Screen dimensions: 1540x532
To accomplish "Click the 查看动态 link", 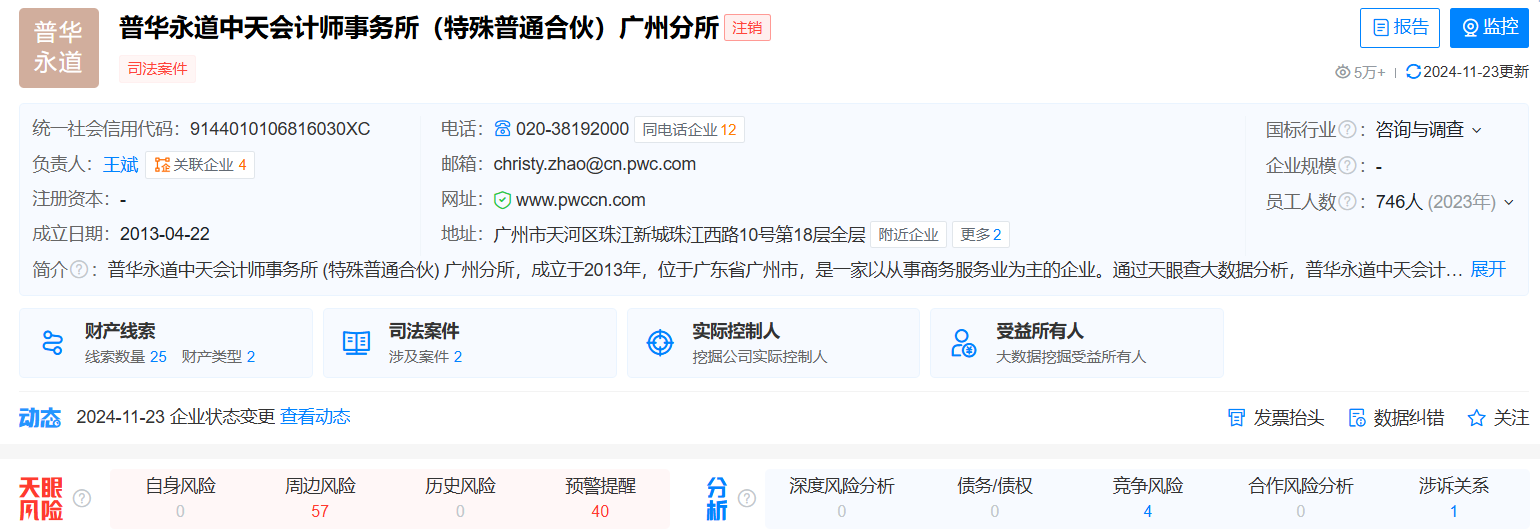I will tap(315, 417).
